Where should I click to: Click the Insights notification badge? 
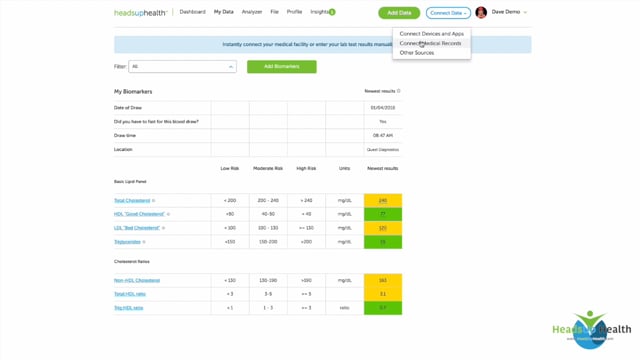[332, 12]
